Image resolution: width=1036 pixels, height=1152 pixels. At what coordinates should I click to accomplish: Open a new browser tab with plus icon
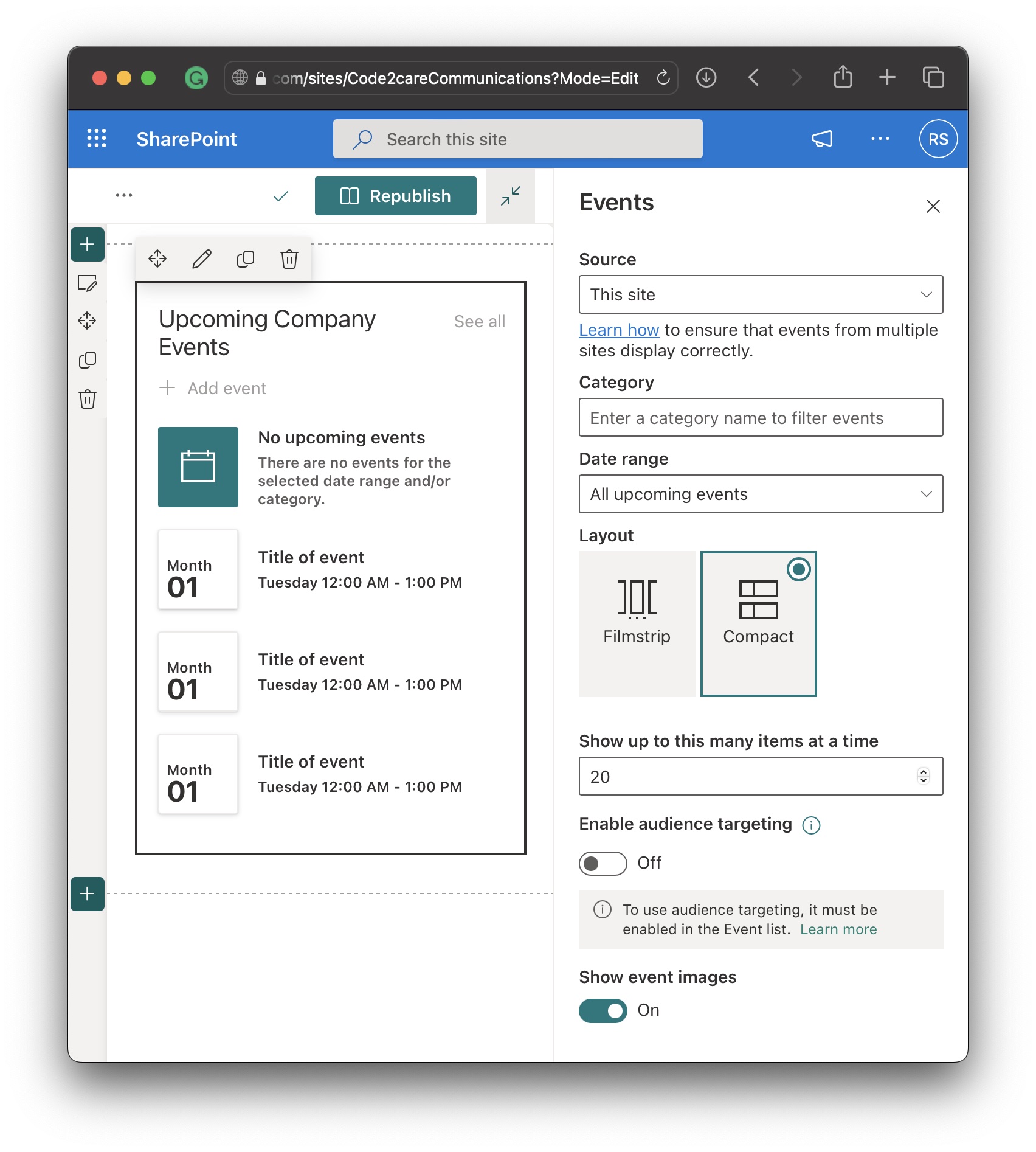887,77
